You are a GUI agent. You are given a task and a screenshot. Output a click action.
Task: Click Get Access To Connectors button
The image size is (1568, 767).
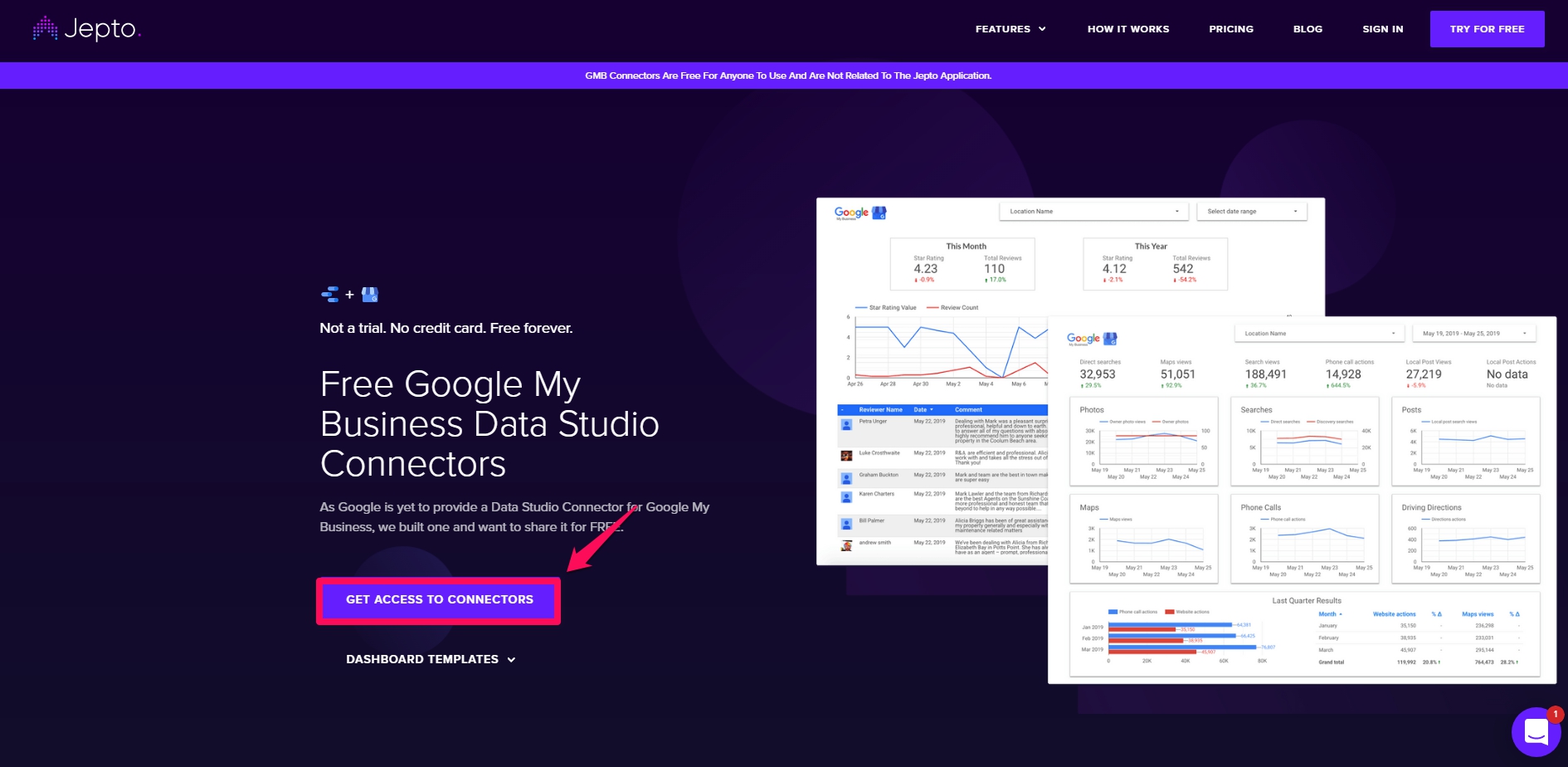(x=439, y=599)
